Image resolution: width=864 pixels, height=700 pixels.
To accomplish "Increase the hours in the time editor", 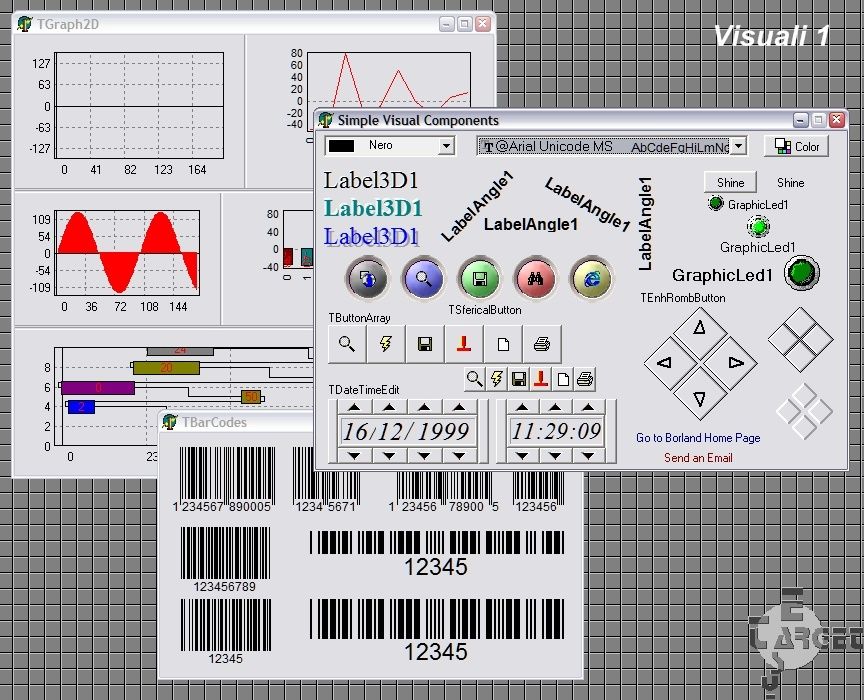I will click(522, 407).
